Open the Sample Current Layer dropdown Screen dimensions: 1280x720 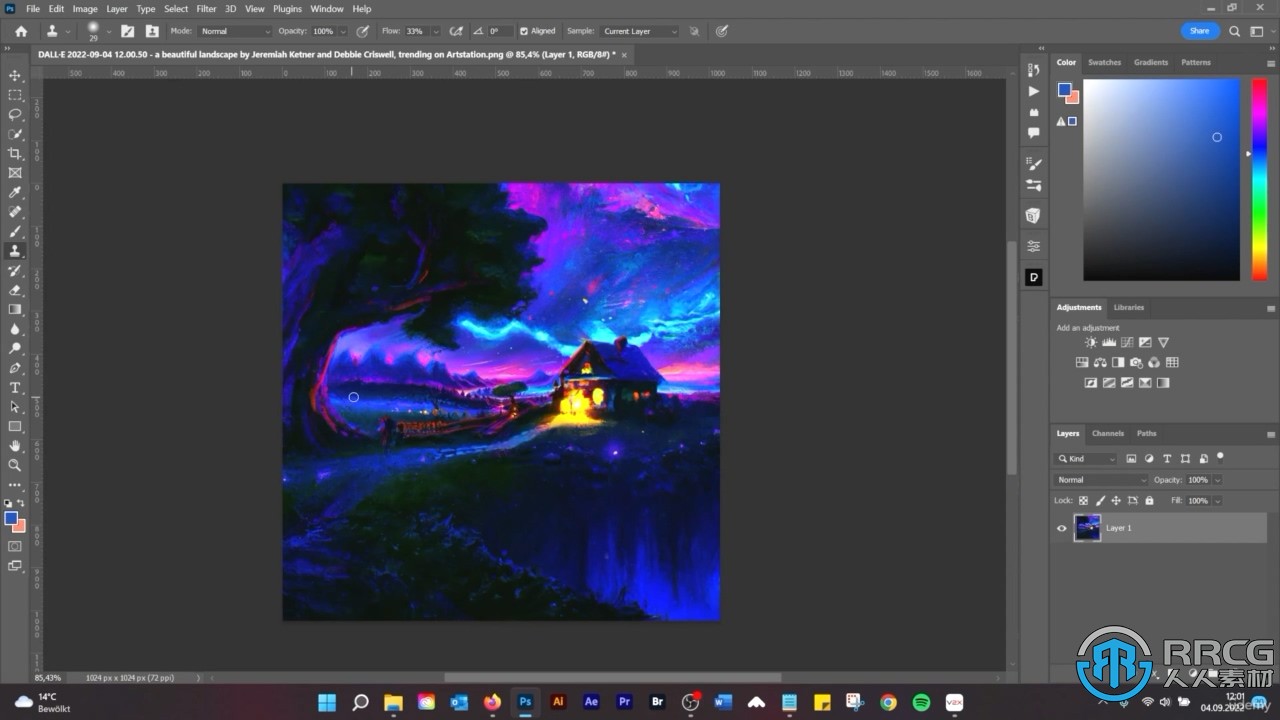639,31
